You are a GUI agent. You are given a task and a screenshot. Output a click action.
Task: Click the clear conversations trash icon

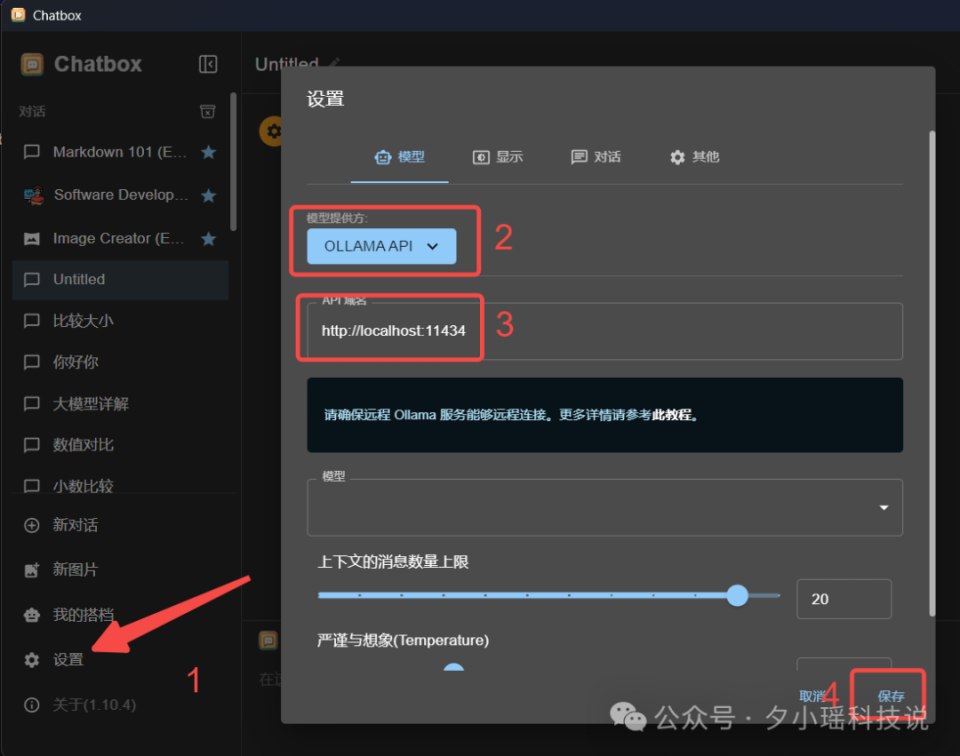pos(208,111)
